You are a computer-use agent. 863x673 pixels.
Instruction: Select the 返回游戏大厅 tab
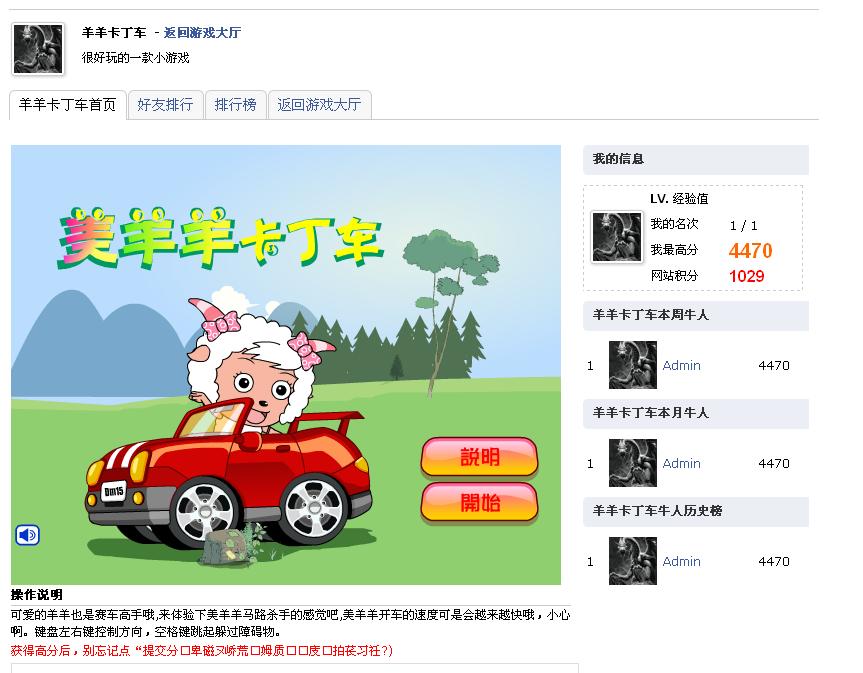click(x=319, y=105)
